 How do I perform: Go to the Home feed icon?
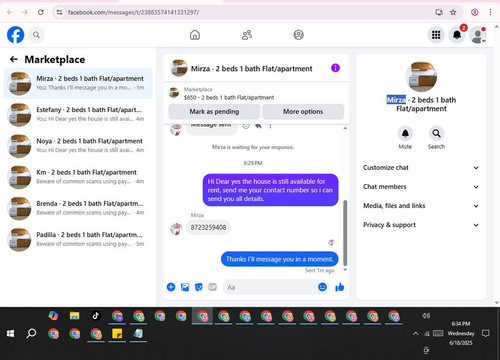point(195,35)
